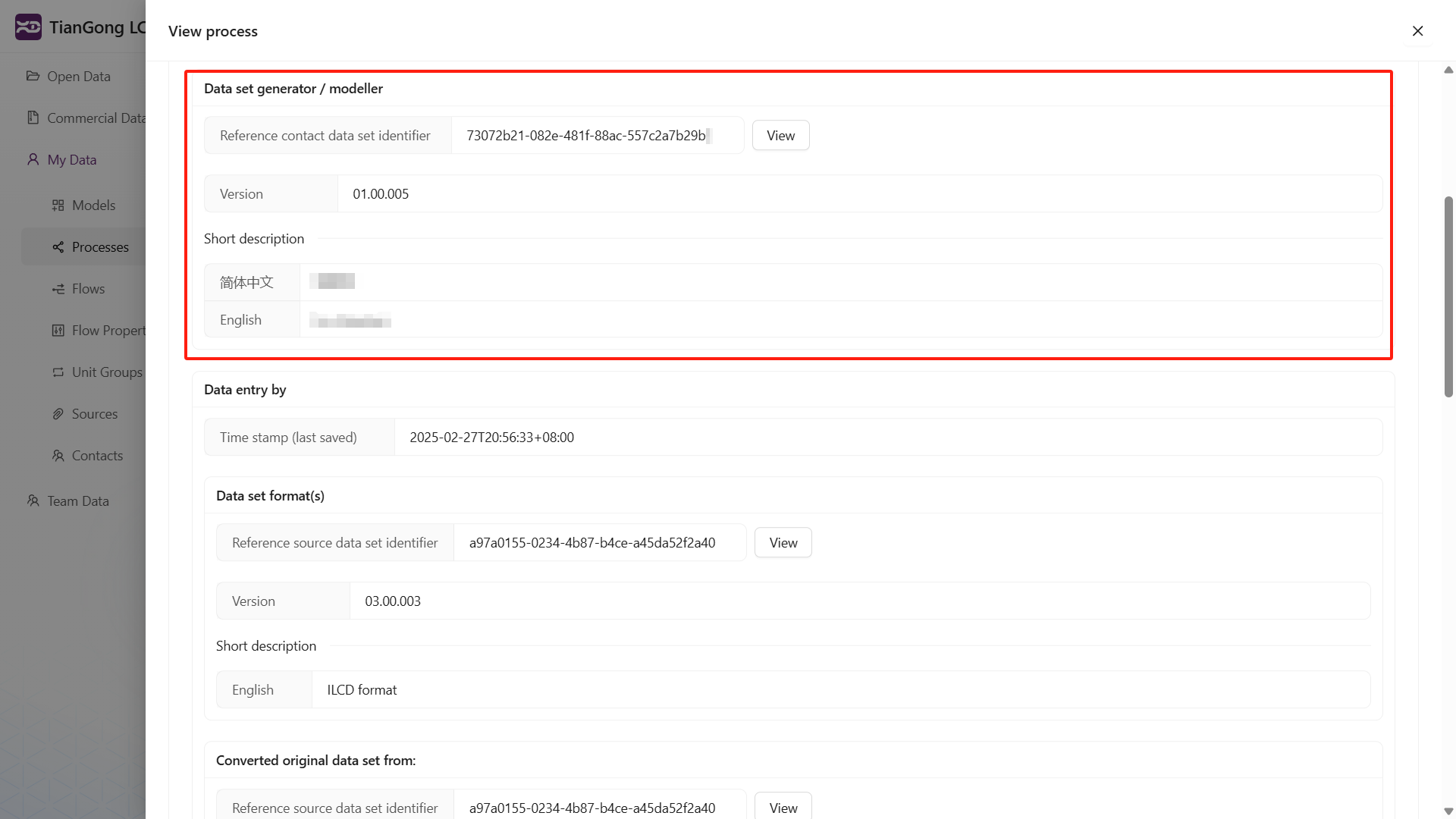Open the Open Data folder icon
Image resolution: width=1456 pixels, height=819 pixels.
click(x=33, y=76)
